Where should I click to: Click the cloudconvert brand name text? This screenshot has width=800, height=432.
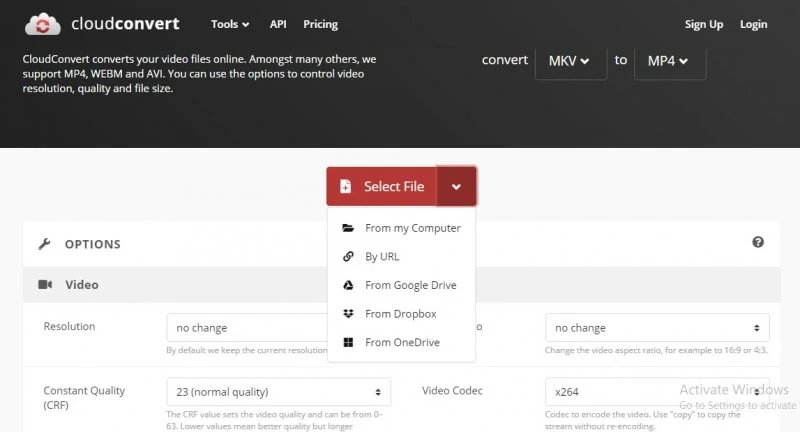point(125,23)
